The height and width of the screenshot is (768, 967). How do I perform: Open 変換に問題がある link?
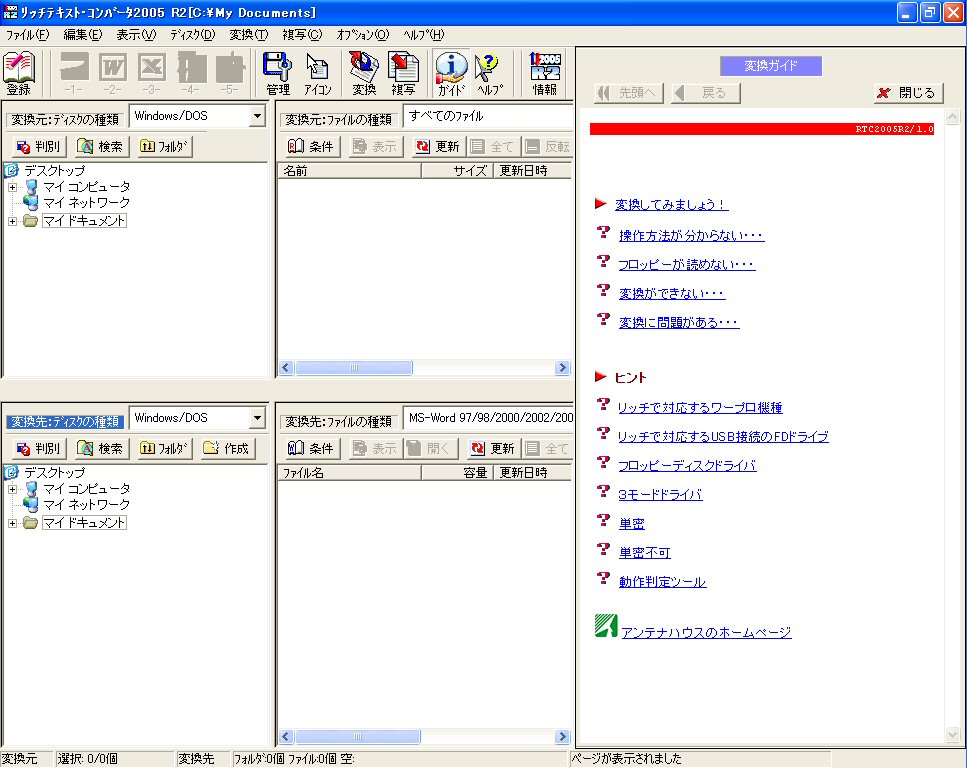(x=679, y=323)
